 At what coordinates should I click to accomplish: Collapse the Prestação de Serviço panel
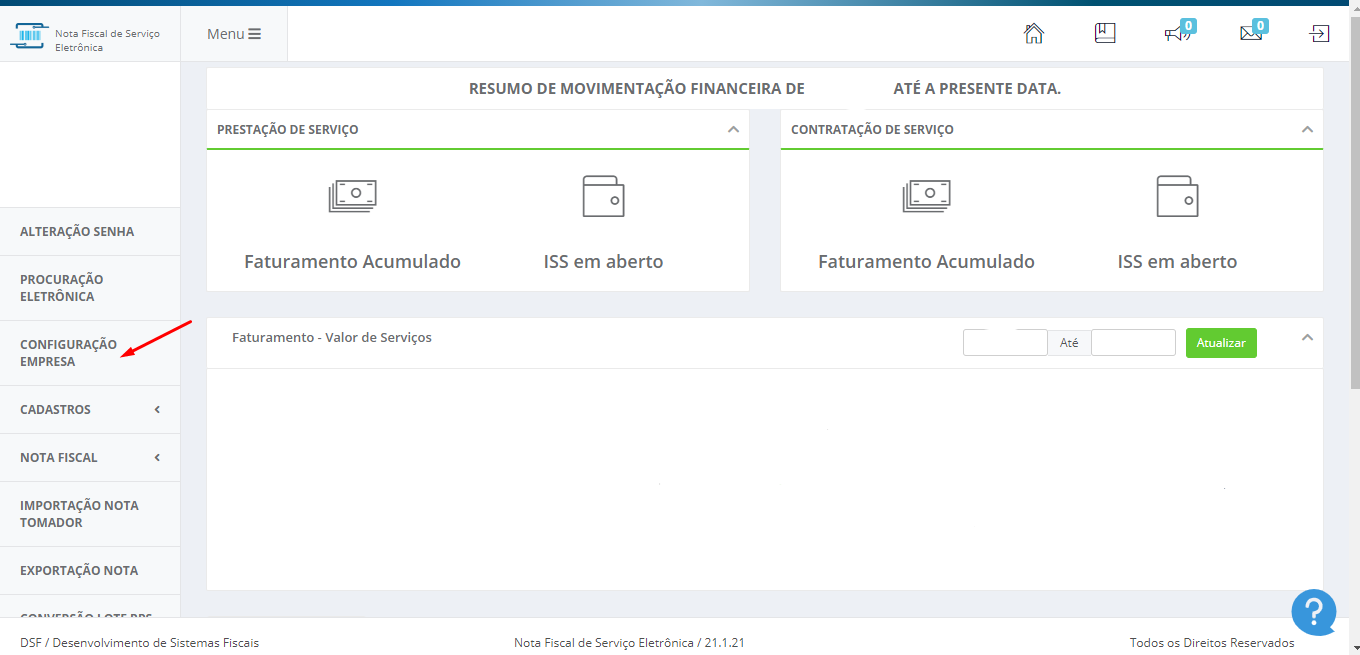(733, 130)
